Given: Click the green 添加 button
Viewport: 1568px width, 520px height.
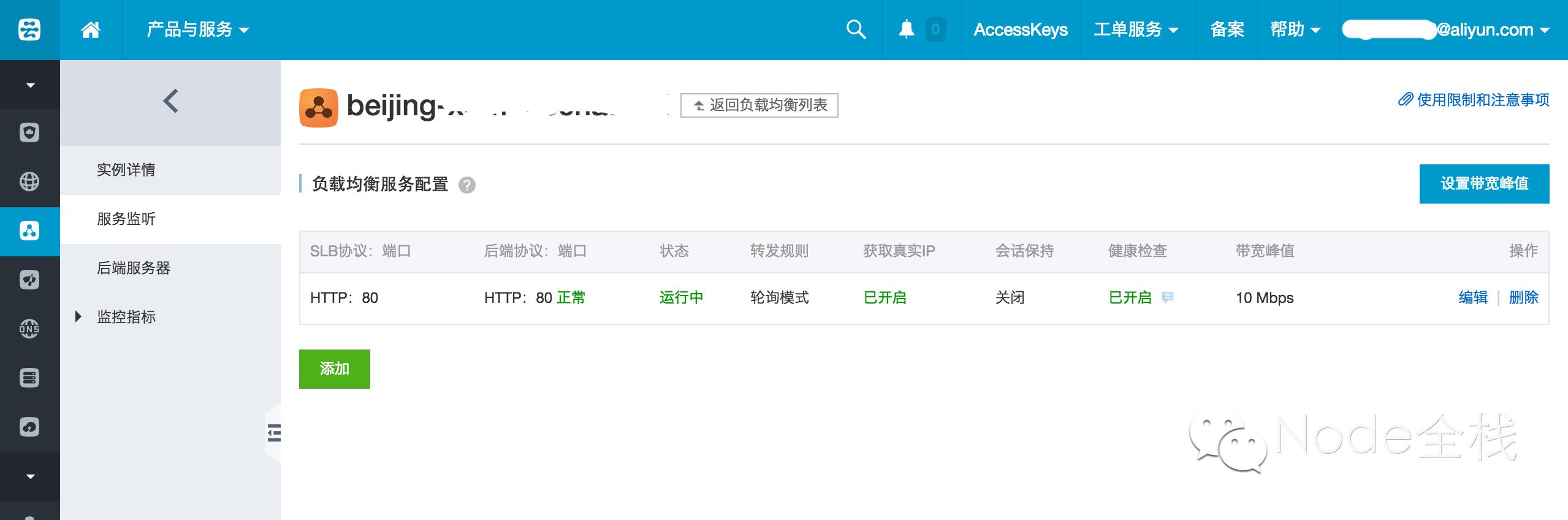Looking at the screenshot, I should [x=335, y=369].
